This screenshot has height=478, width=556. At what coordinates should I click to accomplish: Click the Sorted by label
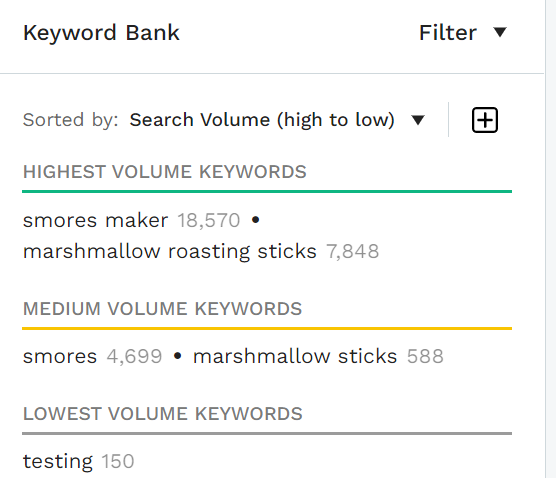pyautogui.click(x=71, y=120)
